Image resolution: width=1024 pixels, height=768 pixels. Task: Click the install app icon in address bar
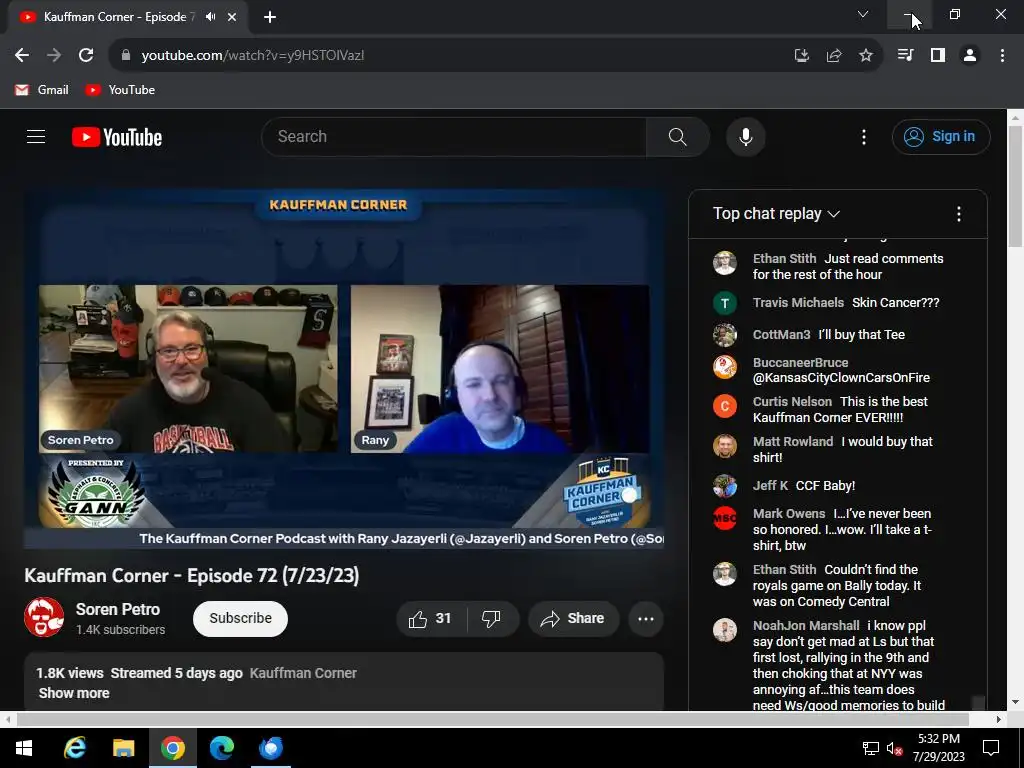coord(801,56)
